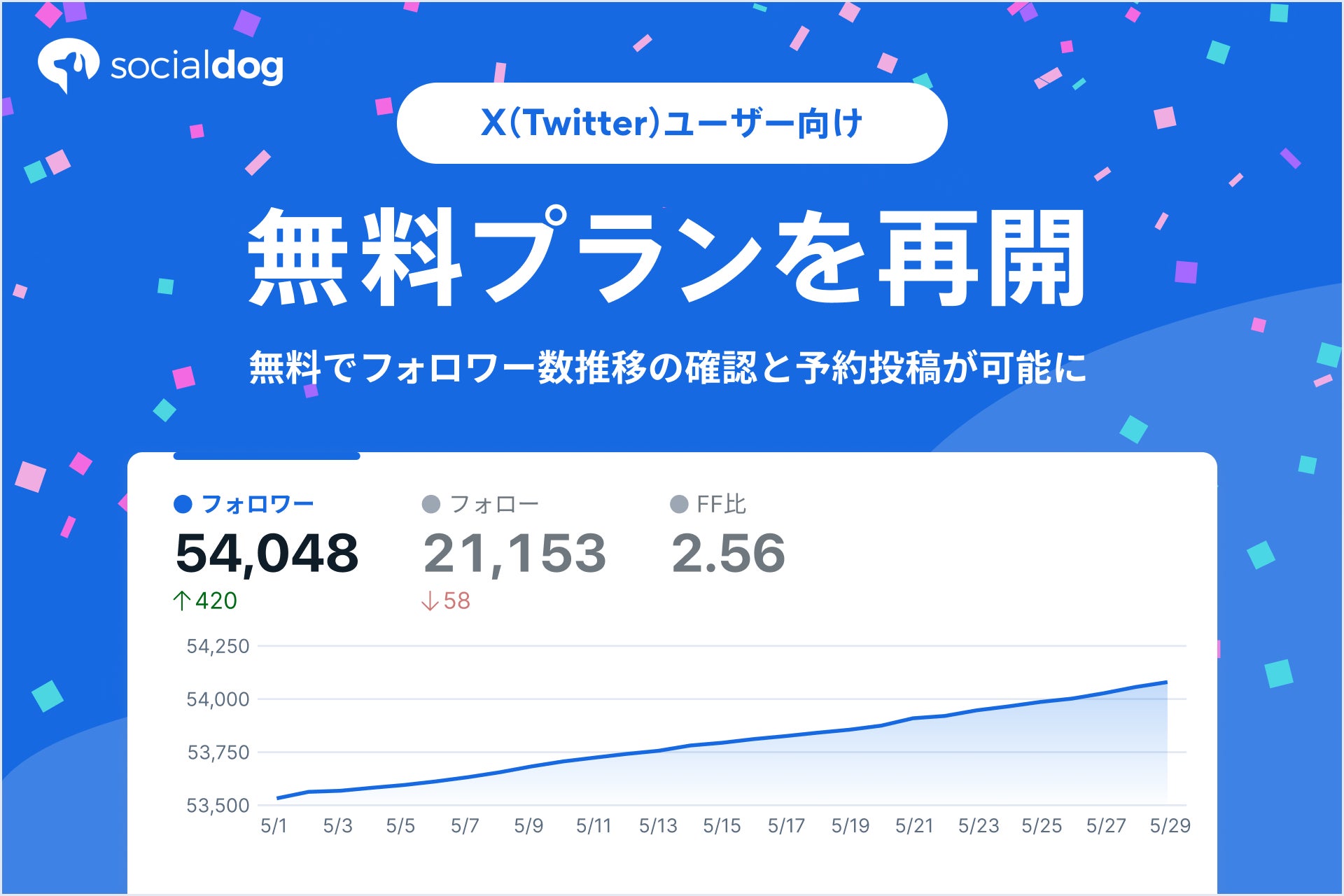The height and width of the screenshot is (896, 1344).
Task: Switch to the フォロー metric tab
Action: (494, 504)
